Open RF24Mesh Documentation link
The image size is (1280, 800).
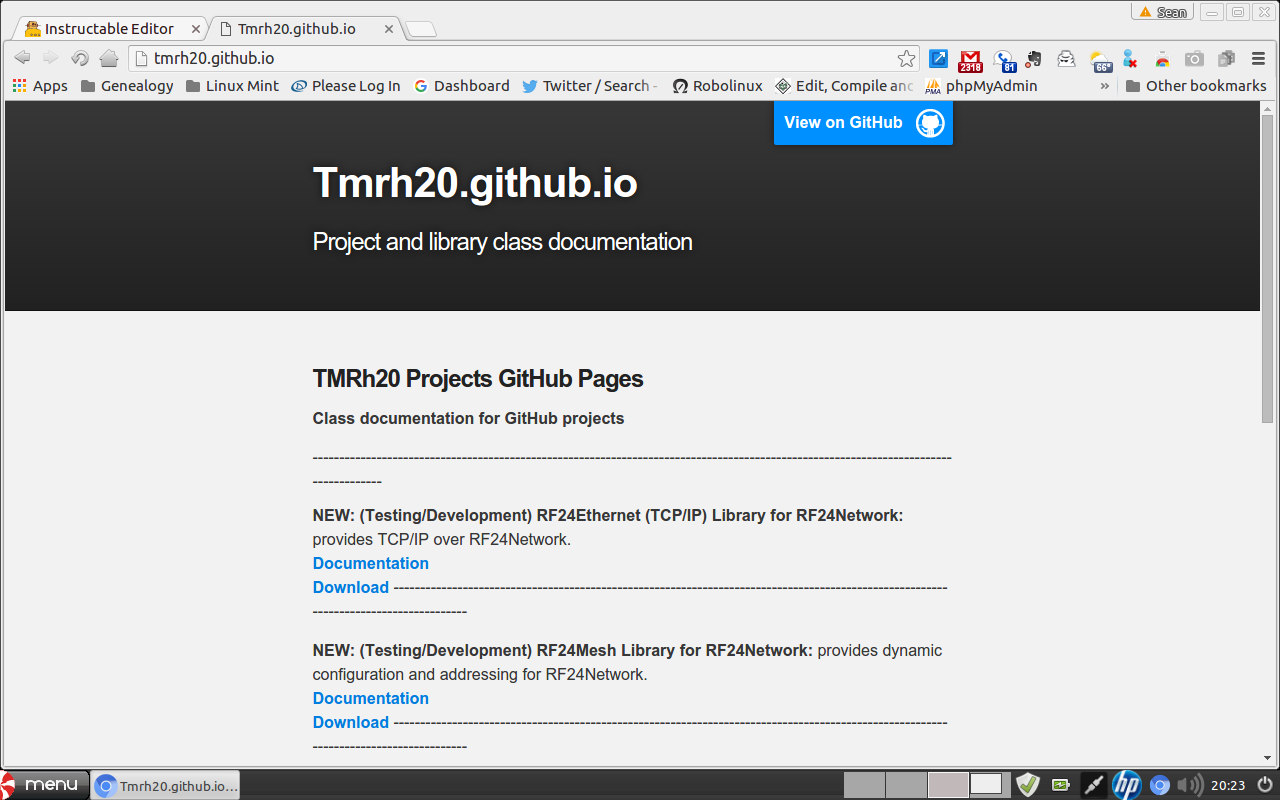(x=371, y=698)
